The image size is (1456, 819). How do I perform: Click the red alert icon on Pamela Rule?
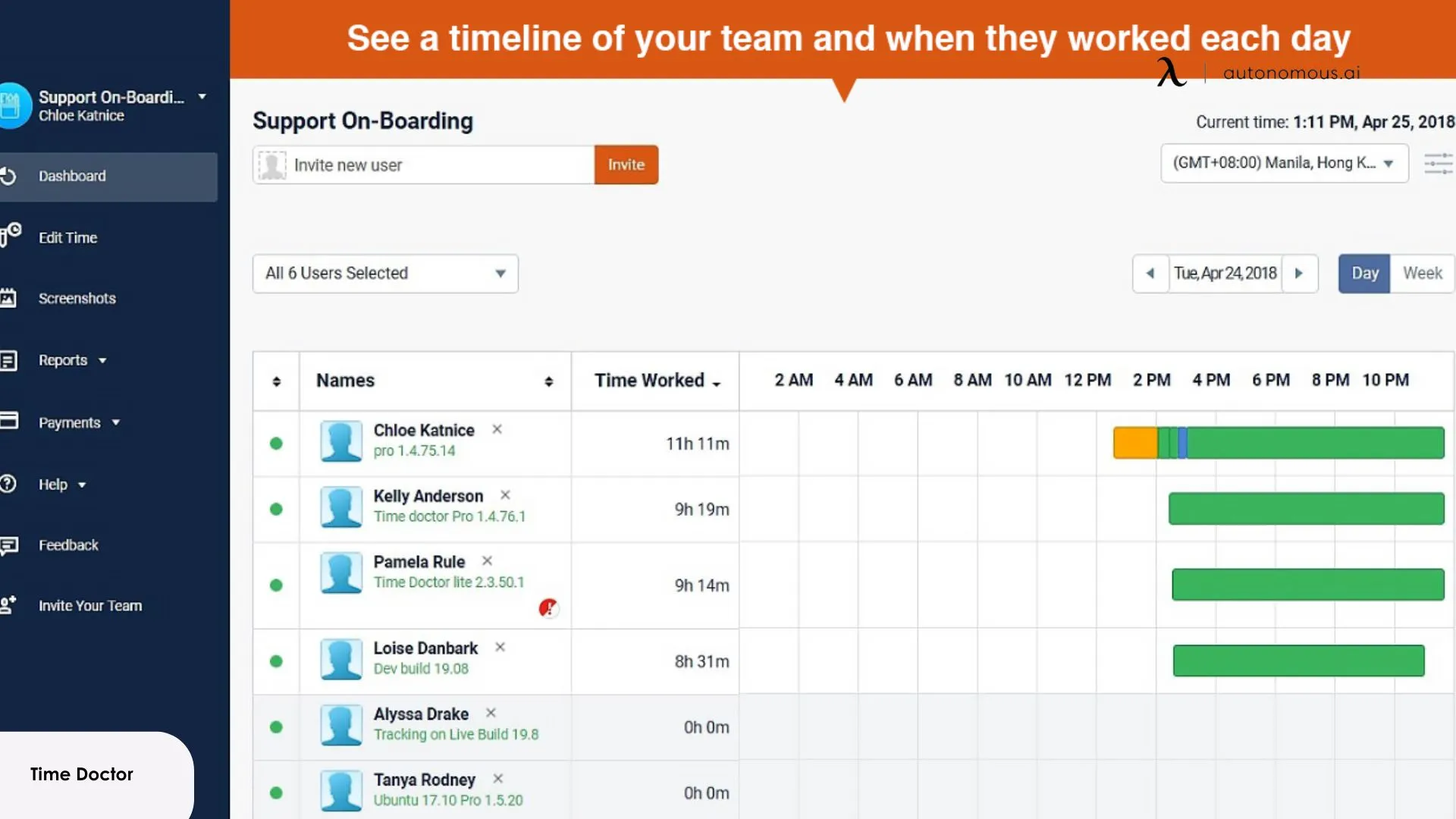tap(548, 607)
